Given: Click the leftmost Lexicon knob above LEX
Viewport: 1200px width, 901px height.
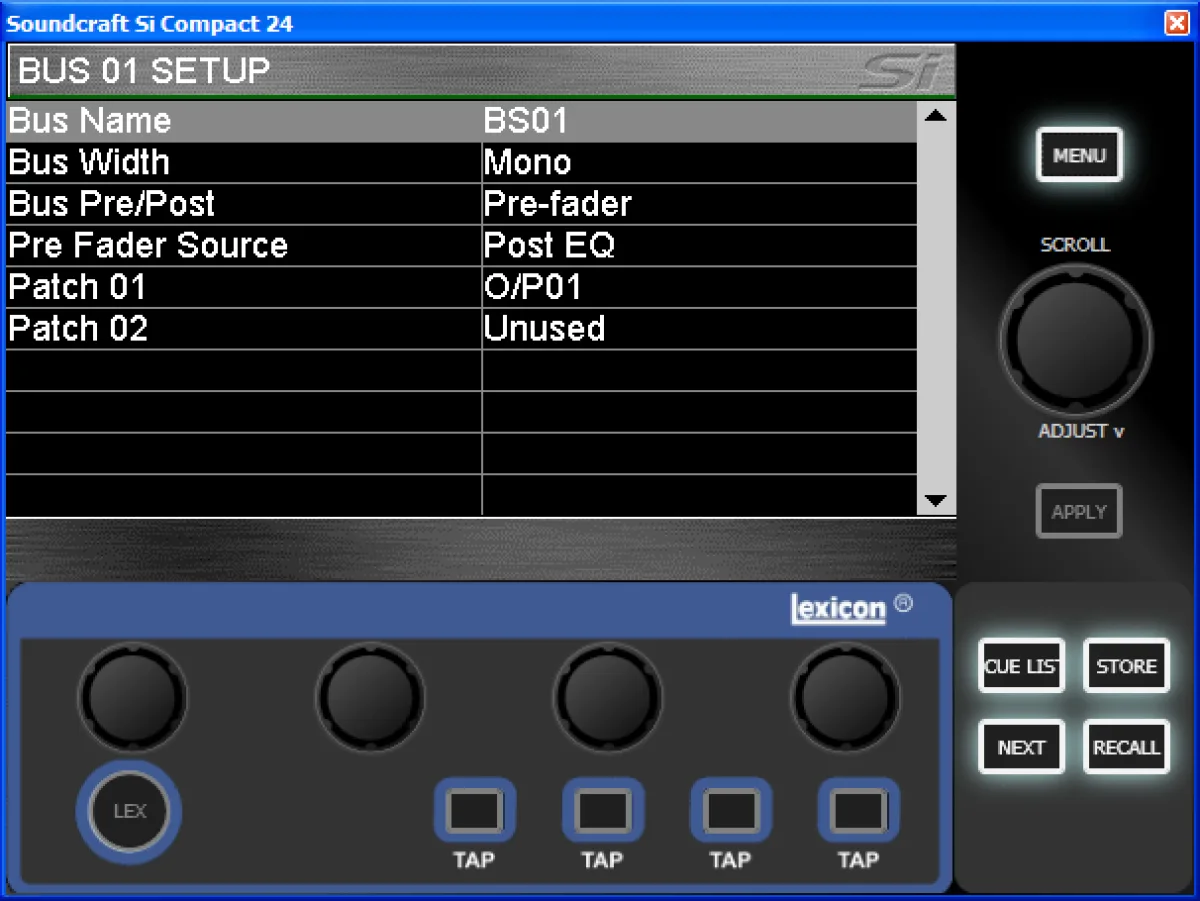Looking at the screenshot, I should coord(133,696).
